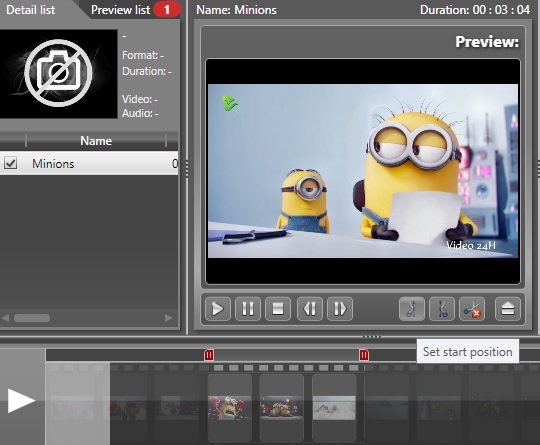The image size is (540, 445).
Task: Select the Minions row in the list
Action: [x=89, y=163]
